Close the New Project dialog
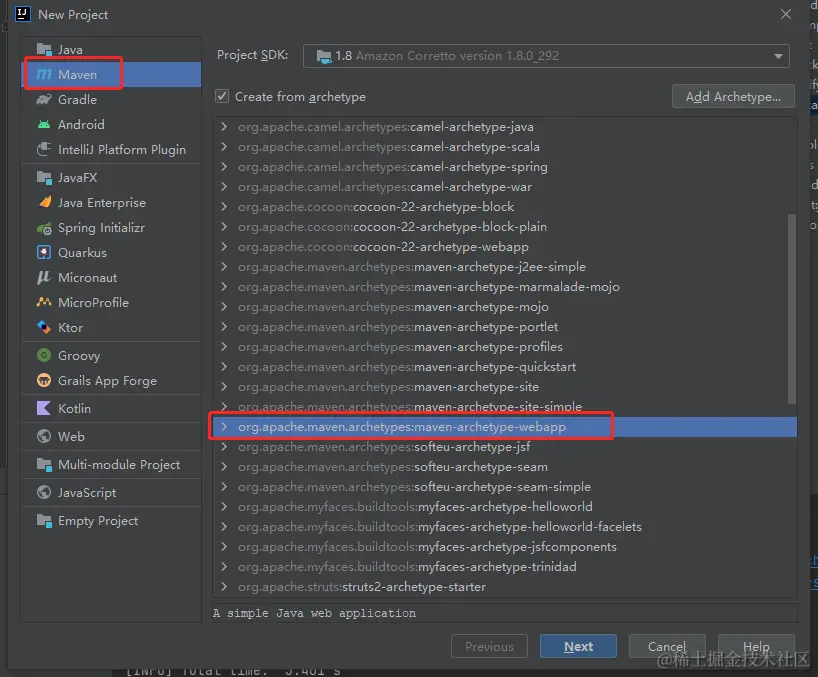Image resolution: width=818 pixels, height=677 pixels. (786, 14)
